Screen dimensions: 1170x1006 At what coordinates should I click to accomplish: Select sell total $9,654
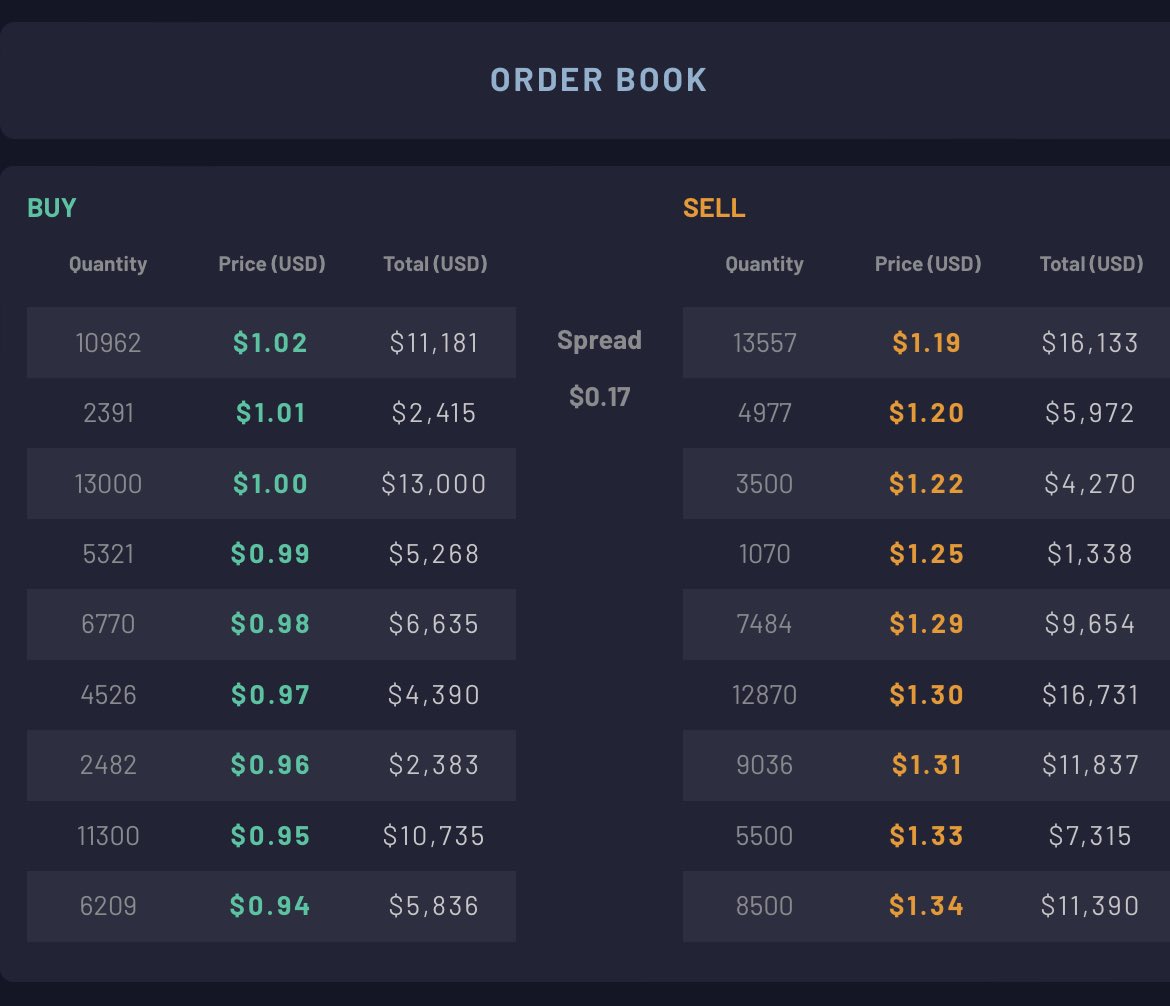point(1090,624)
